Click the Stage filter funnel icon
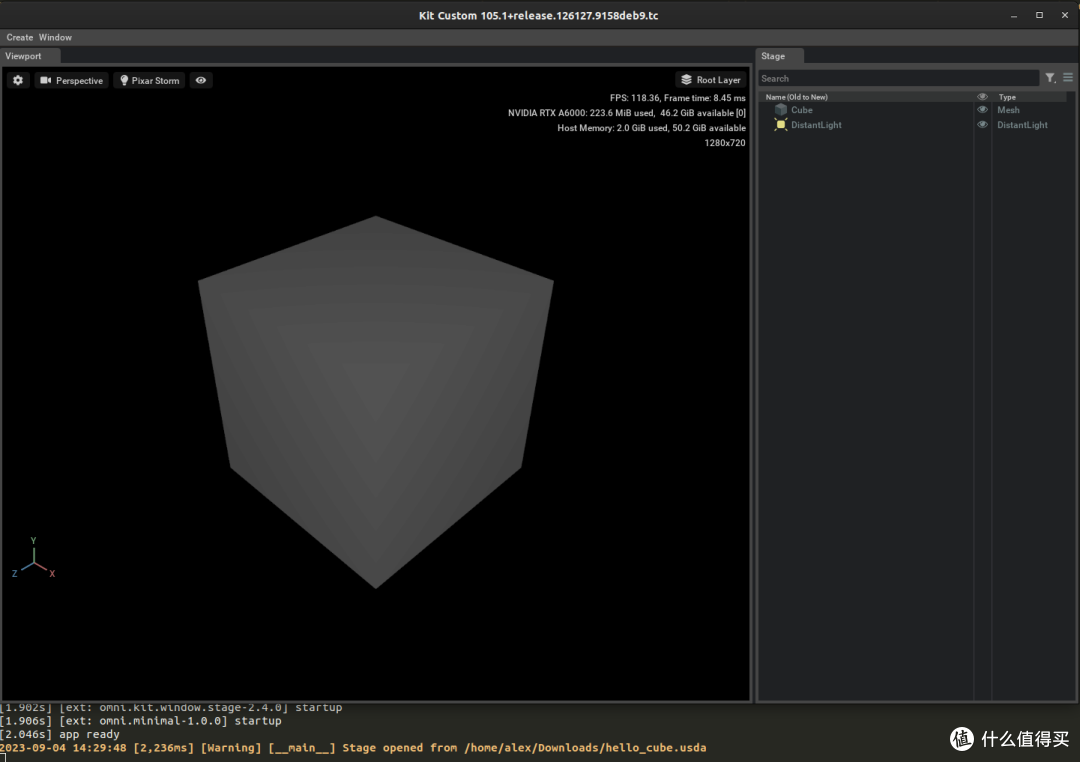This screenshot has width=1080, height=762. click(x=1050, y=78)
